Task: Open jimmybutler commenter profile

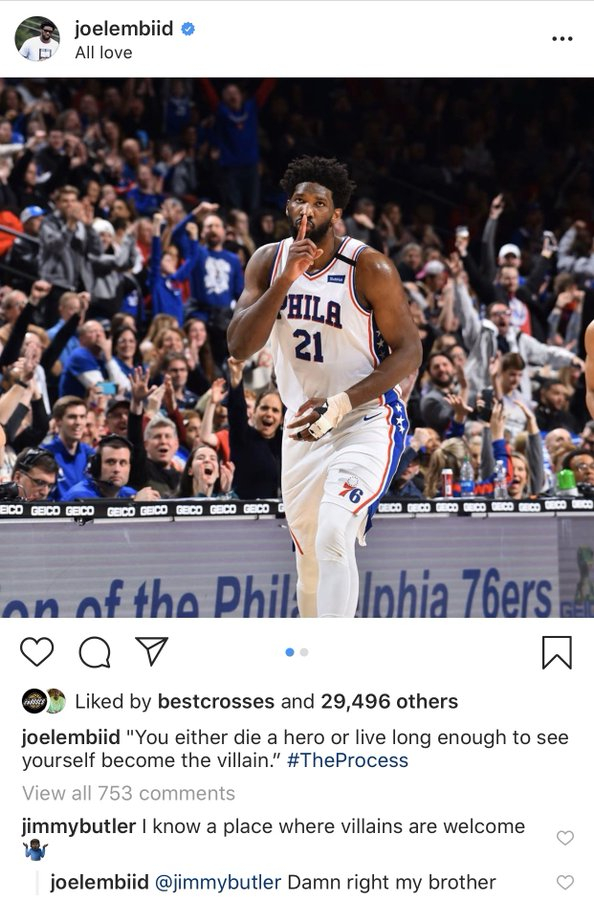Action: (79, 827)
